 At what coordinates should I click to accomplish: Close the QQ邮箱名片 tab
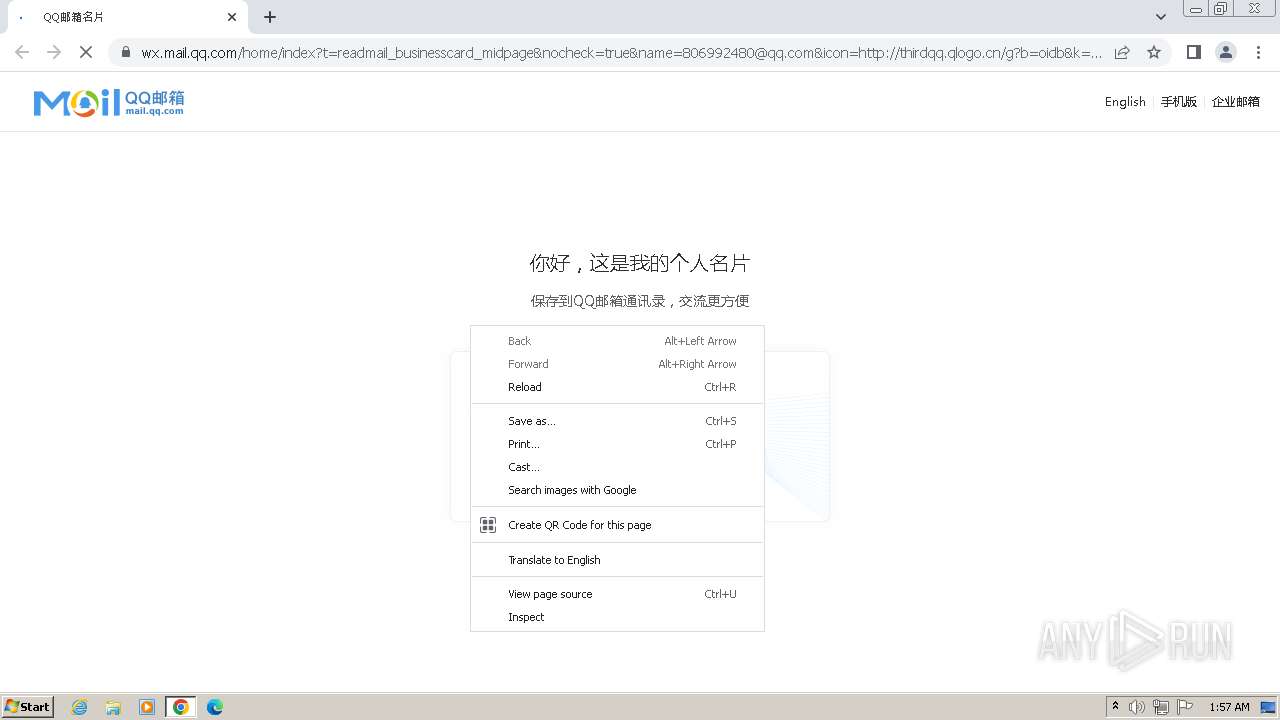[232, 17]
